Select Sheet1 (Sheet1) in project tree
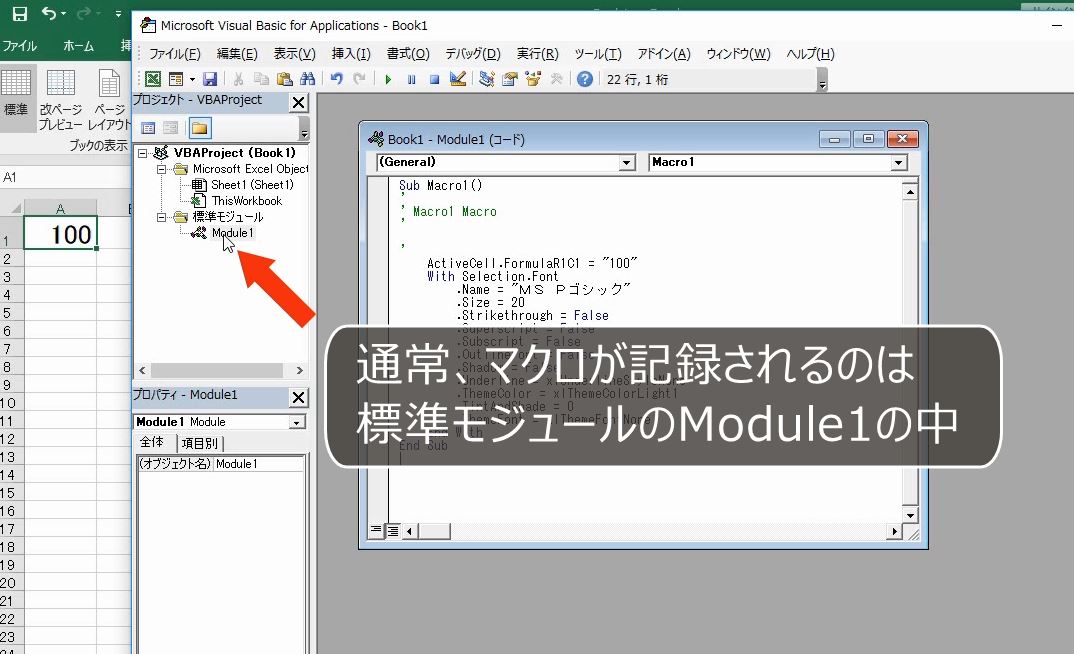This screenshot has width=1074, height=654. coord(252,185)
